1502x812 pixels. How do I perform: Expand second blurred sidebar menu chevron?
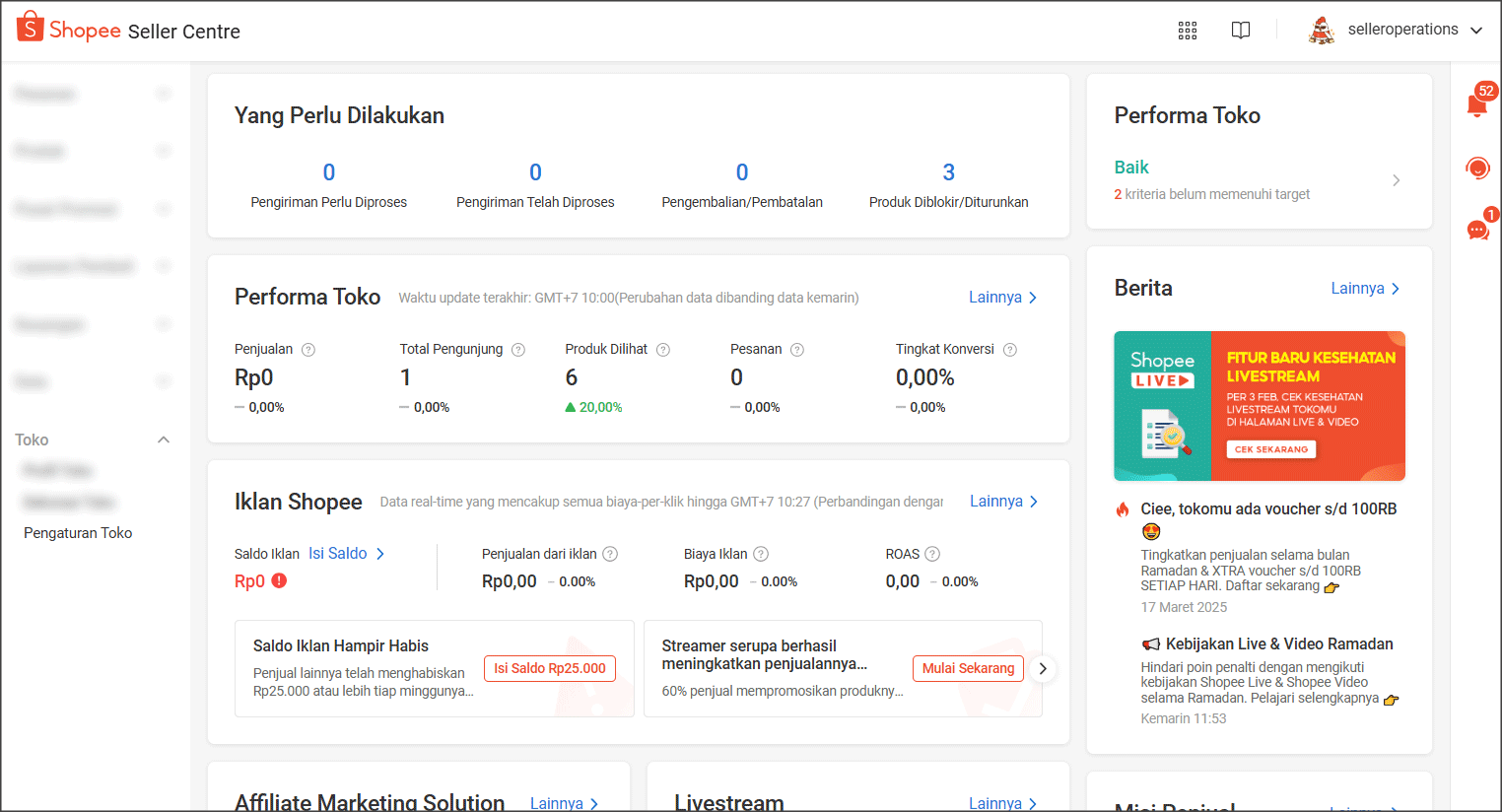point(164,151)
